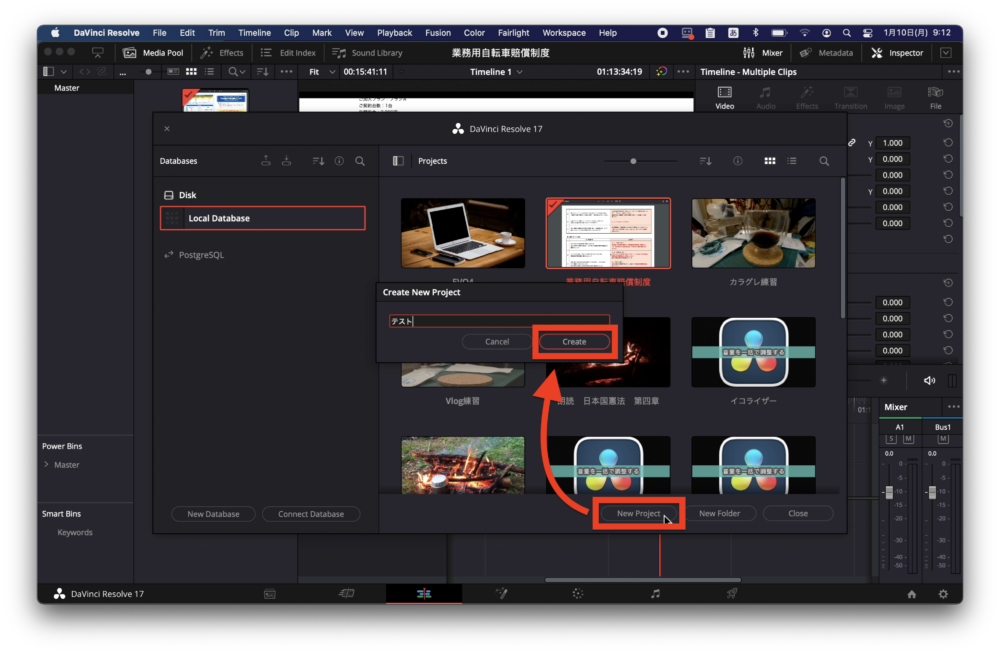Search databases with the magnifier icon
Screen dimensions: 1000x653
(360, 161)
